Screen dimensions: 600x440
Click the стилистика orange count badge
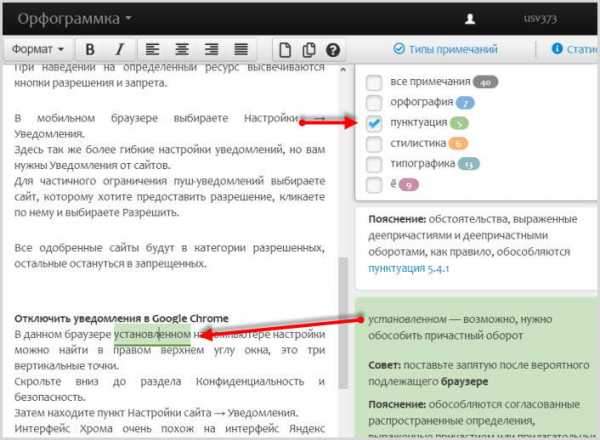point(458,144)
